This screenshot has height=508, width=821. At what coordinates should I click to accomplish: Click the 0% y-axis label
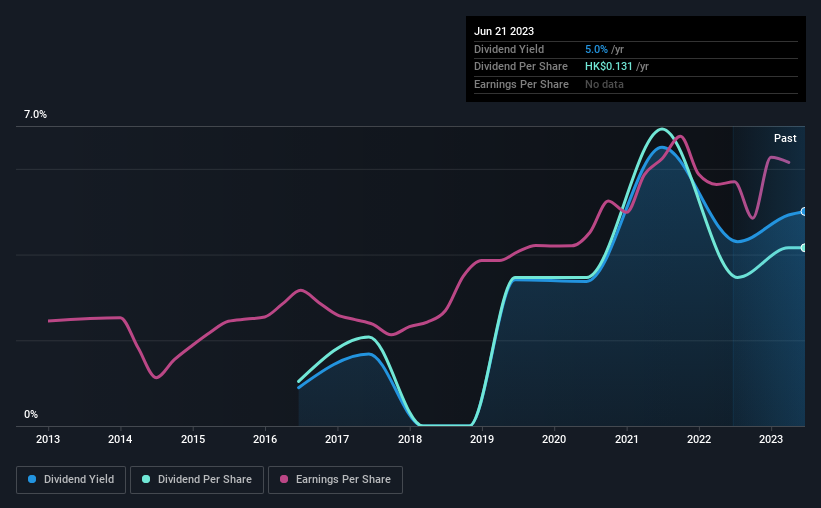(x=31, y=414)
